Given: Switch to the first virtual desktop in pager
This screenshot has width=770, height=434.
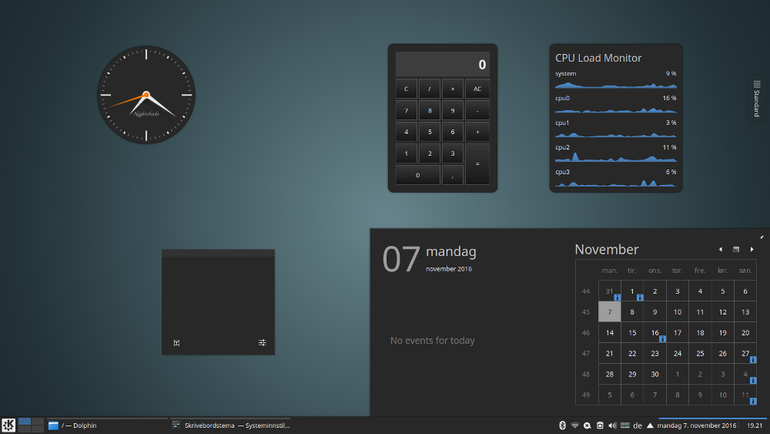Looking at the screenshot, I should coord(25,422).
